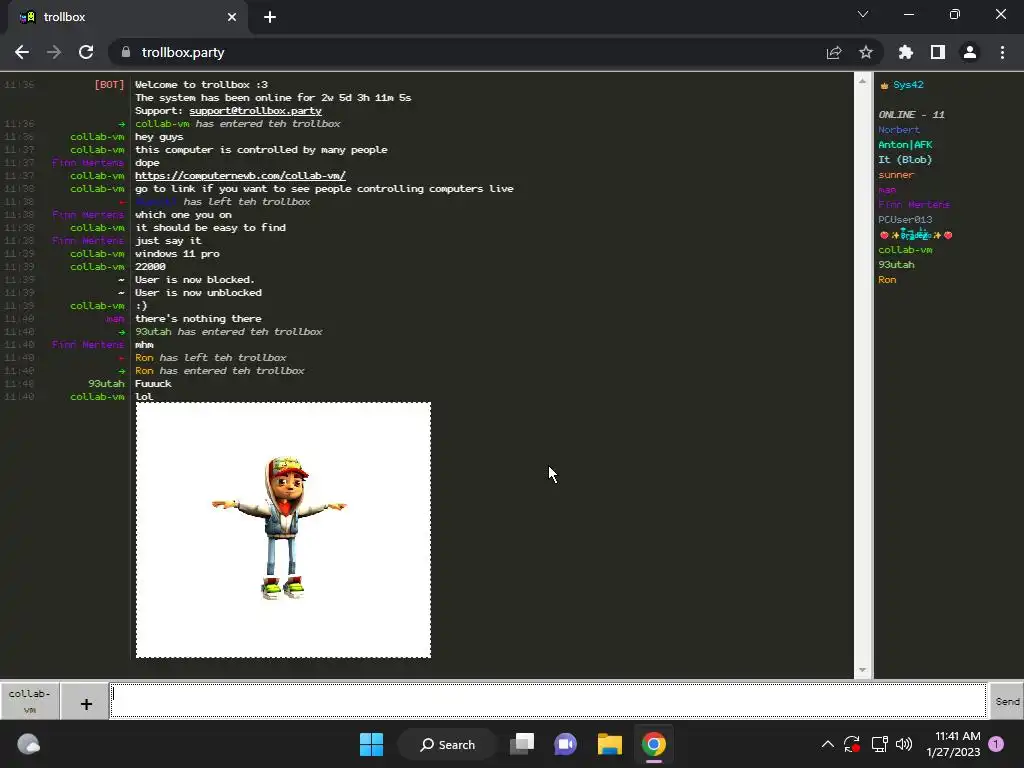
Task: Open tab search chevron in title bar
Action: [x=863, y=14]
